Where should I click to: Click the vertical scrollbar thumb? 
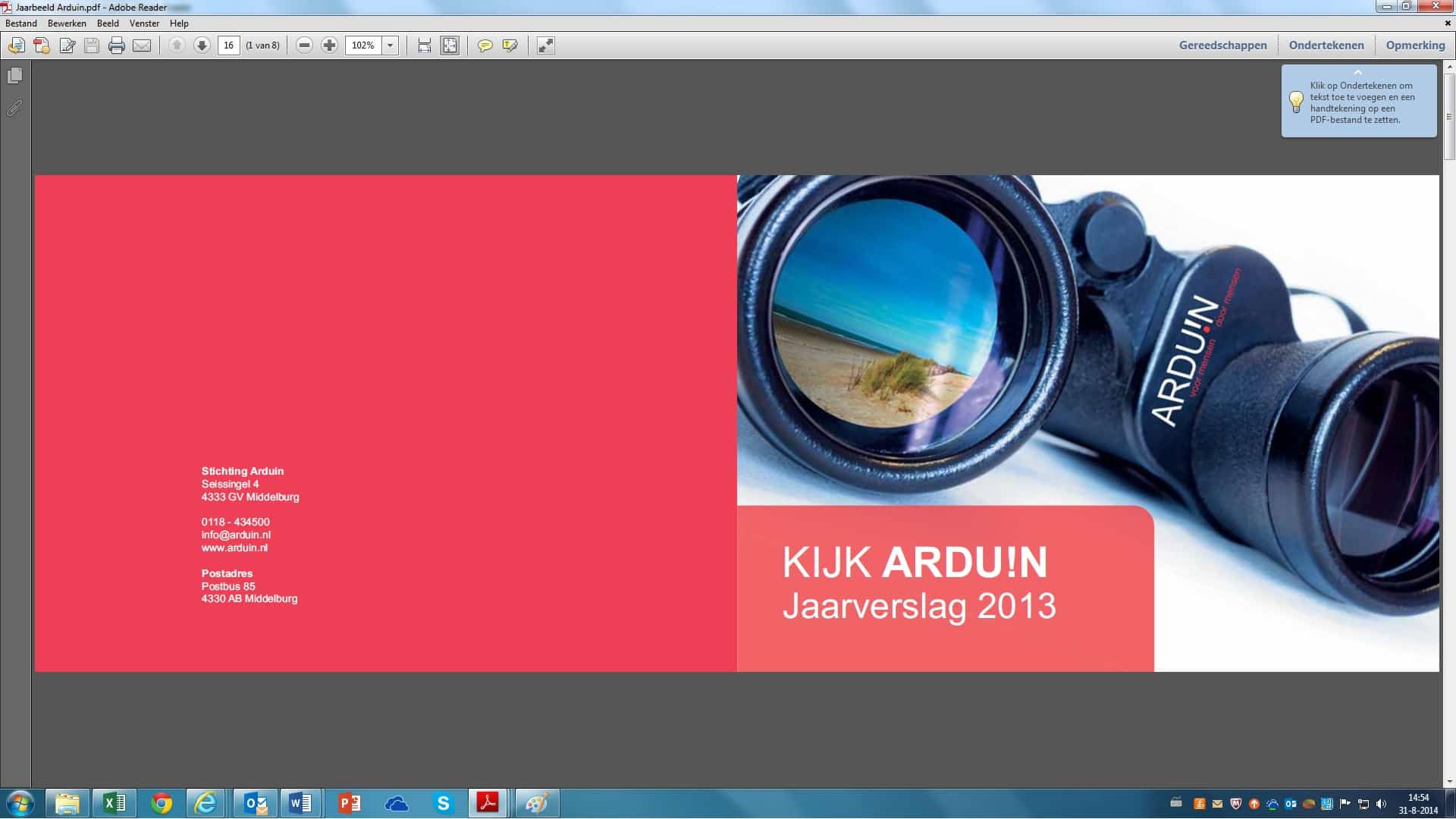click(1449, 116)
